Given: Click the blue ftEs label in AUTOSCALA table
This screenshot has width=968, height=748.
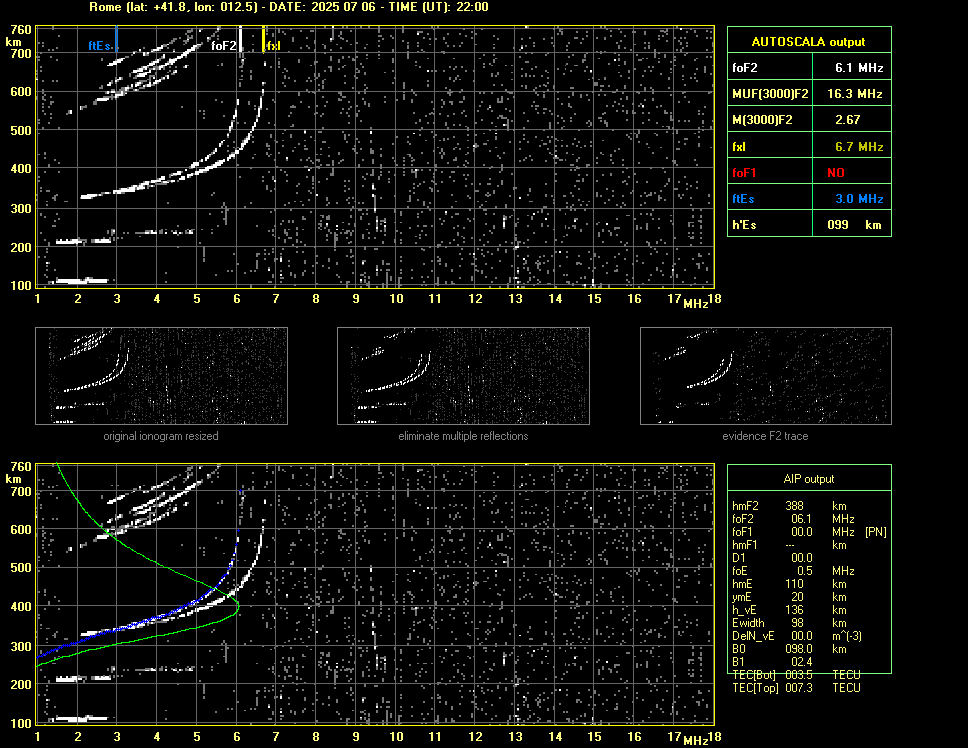Looking at the screenshot, I should (x=743, y=199).
